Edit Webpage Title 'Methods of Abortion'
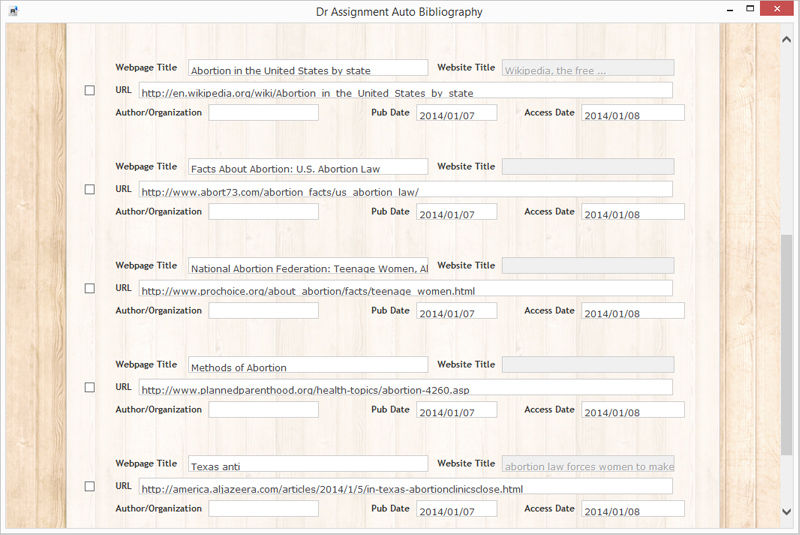 308,365
